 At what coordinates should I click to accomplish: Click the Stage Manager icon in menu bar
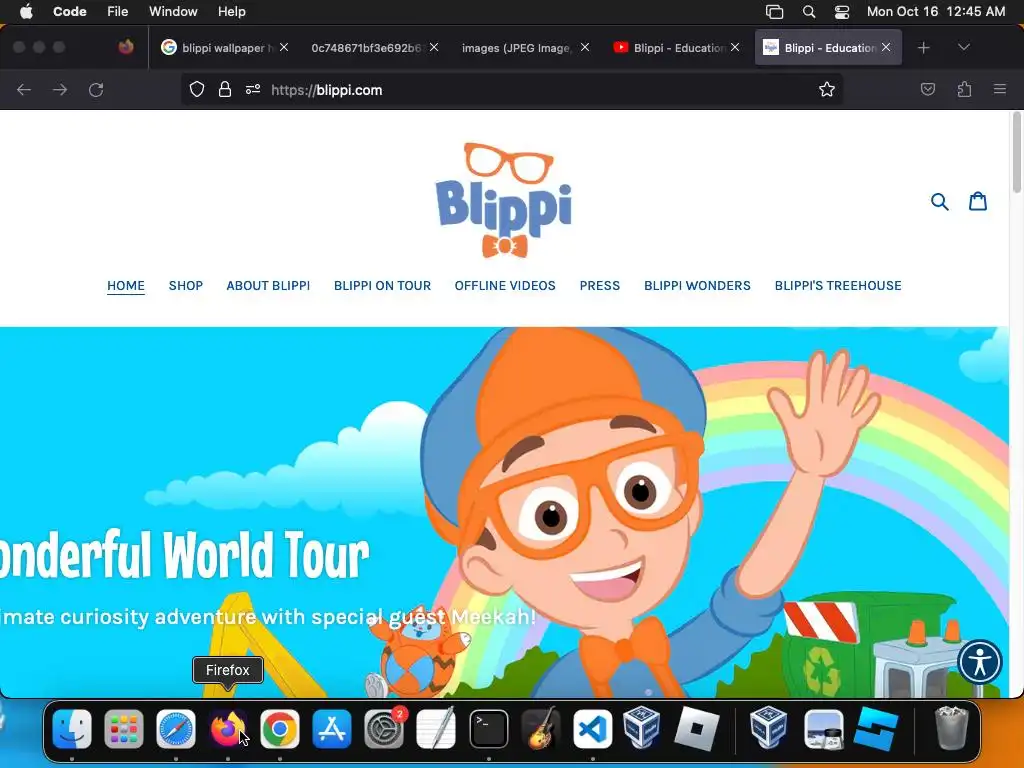[x=775, y=12]
